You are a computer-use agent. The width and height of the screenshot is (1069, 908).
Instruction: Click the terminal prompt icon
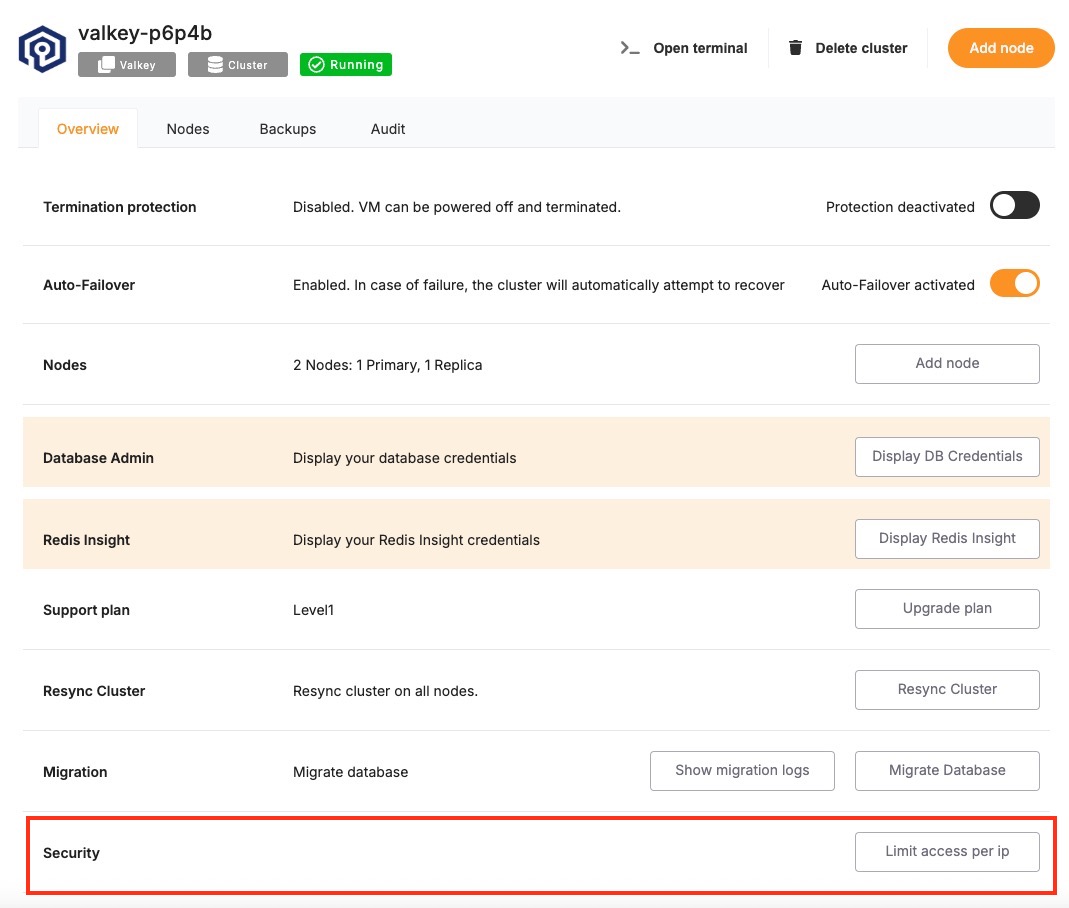630,48
